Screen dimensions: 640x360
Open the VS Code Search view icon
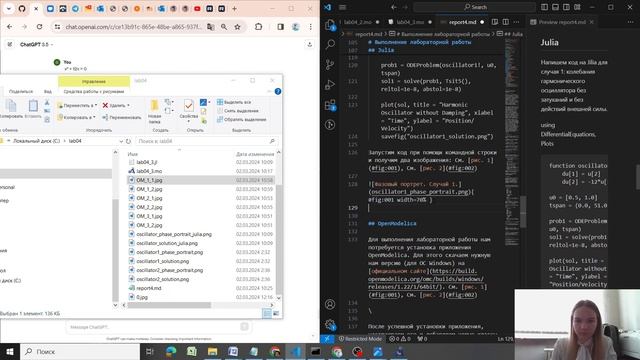point(330,44)
